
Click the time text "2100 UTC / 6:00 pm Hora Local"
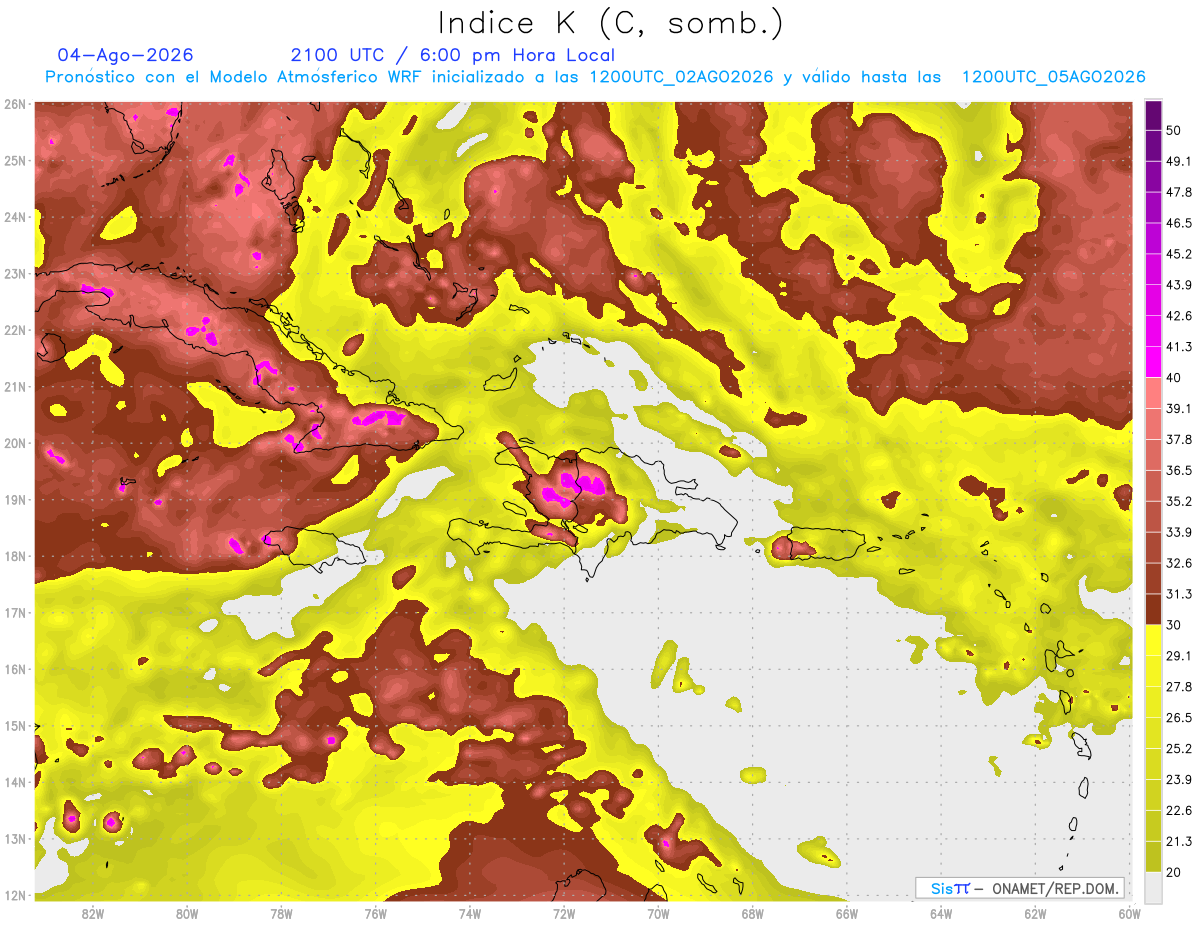[x=453, y=55]
